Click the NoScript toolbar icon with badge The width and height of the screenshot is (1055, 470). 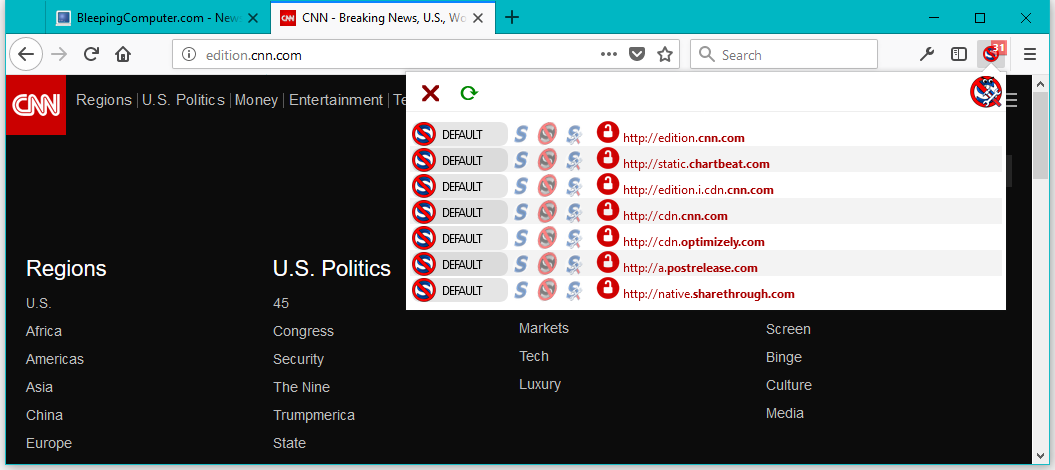coord(992,54)
